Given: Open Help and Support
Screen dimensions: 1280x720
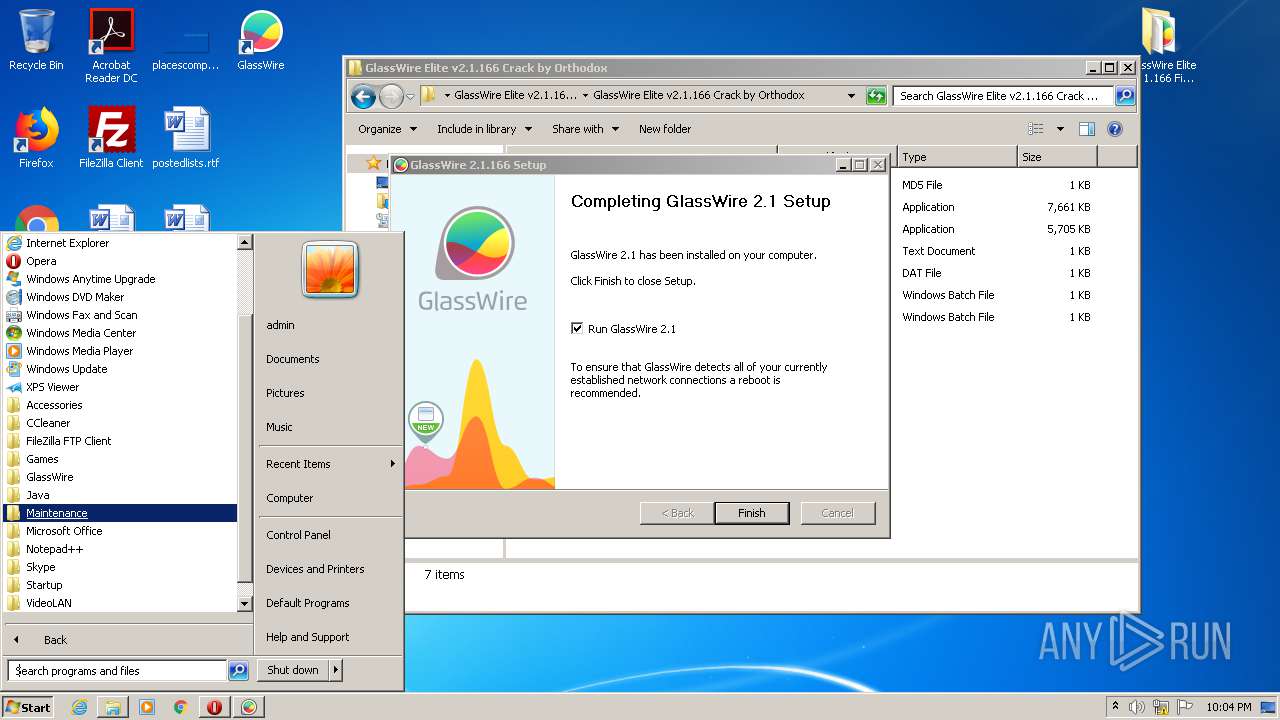Looking at the screenshot, I should (x=308, y=637).
